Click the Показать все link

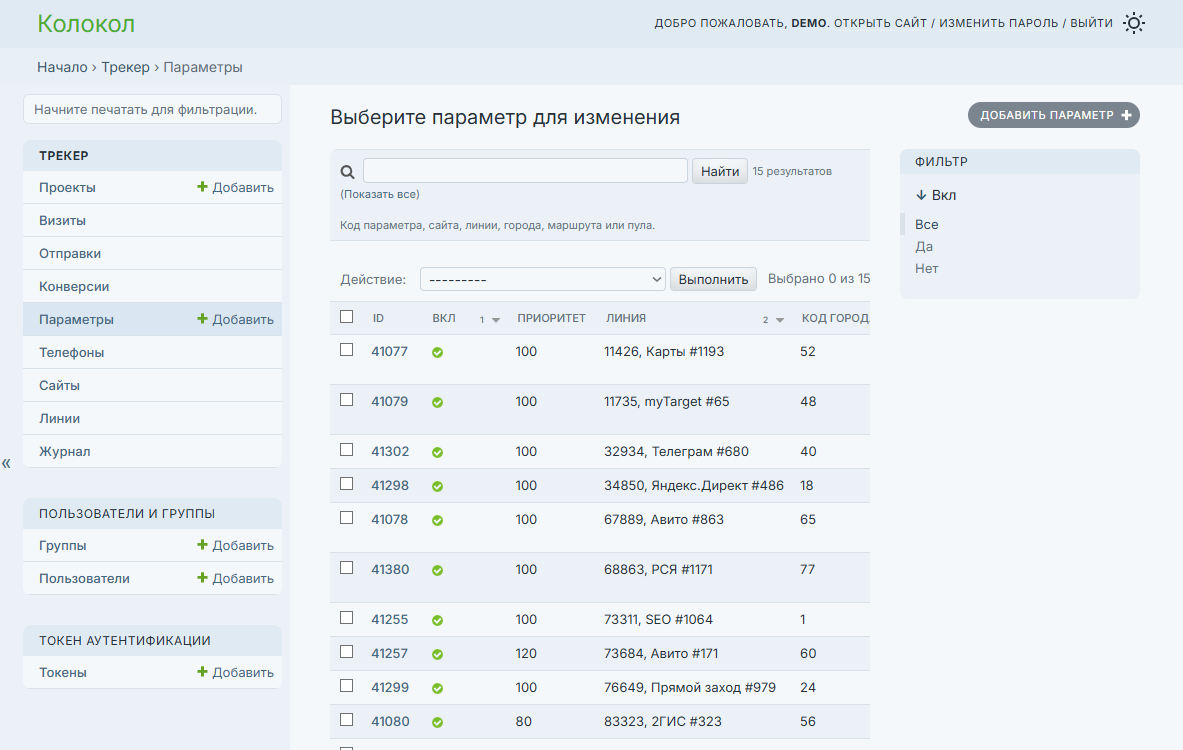379,194
